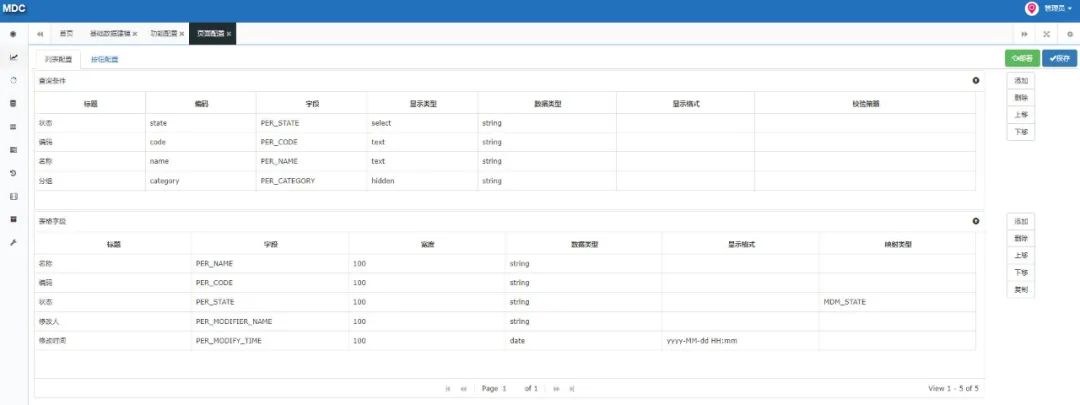This screenshot has height=405, width=1080.
Task: Collapse the 查询条件 panel via arrow icon
Action: coord(975,81)
